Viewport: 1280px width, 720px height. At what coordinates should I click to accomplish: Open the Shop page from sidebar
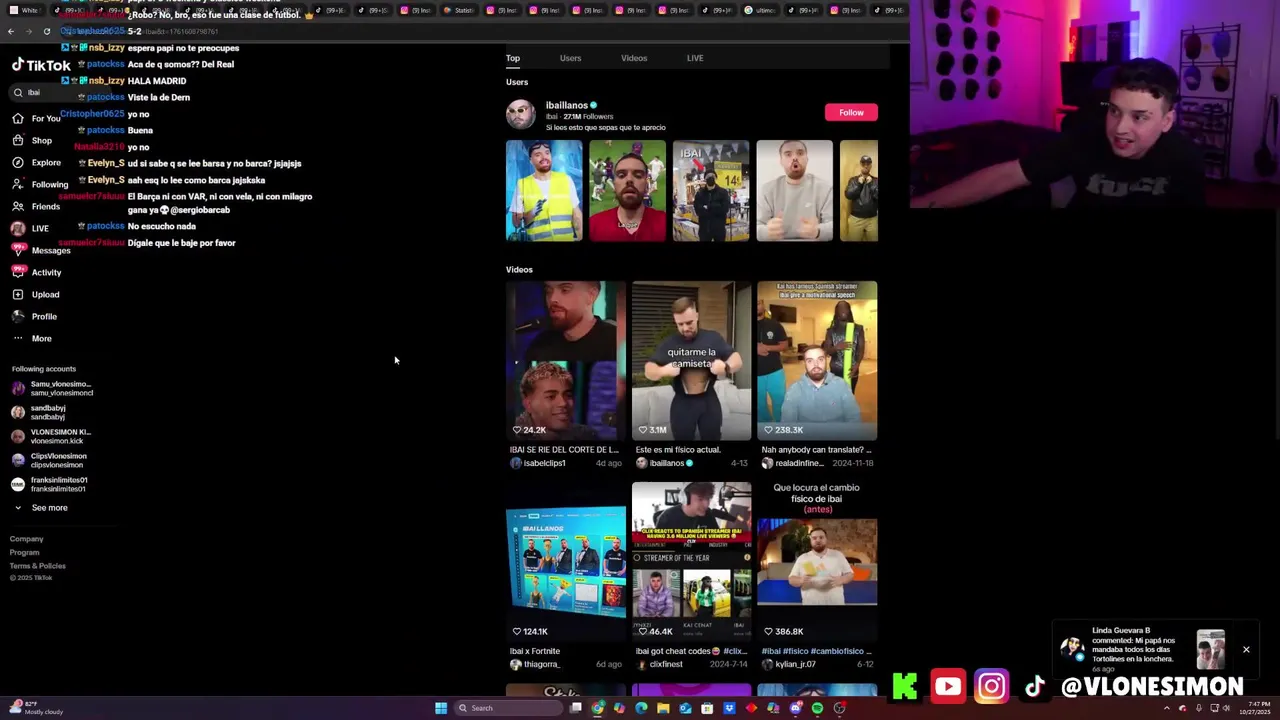pyautogui.click(x=32, y=140)
